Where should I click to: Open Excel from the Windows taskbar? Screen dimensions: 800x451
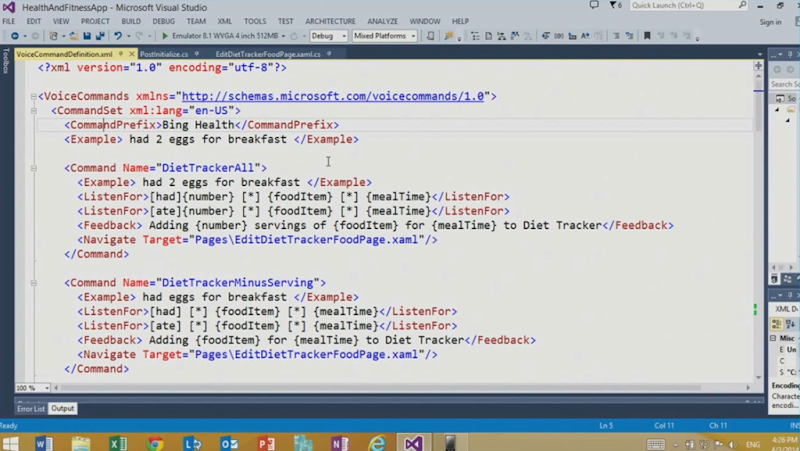(118, 442)
